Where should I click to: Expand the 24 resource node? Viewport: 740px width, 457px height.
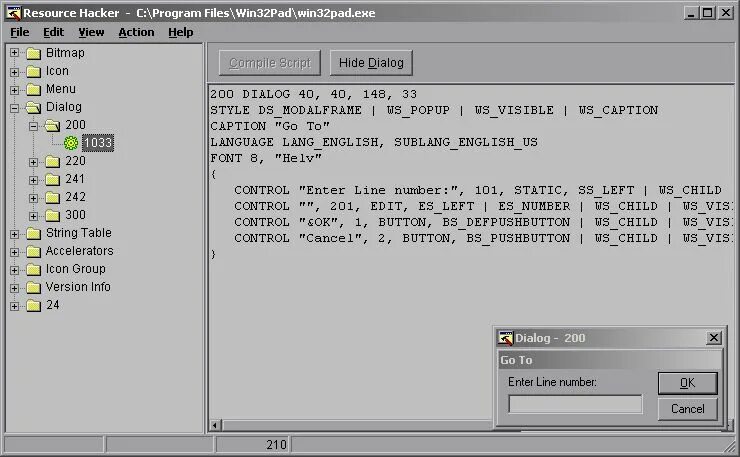click(14, 306)
